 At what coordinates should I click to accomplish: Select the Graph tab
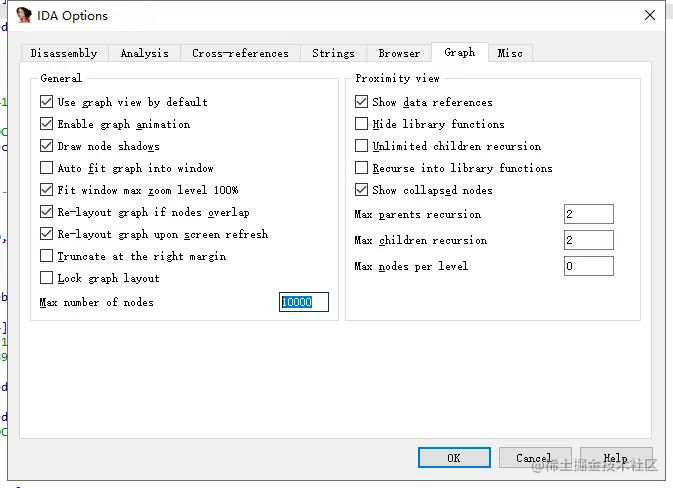(x=460, y=52)
